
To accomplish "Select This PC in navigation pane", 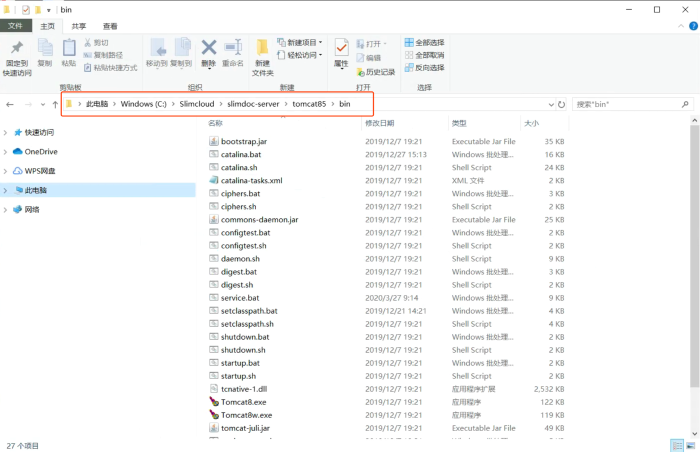I will click(98, 190).
